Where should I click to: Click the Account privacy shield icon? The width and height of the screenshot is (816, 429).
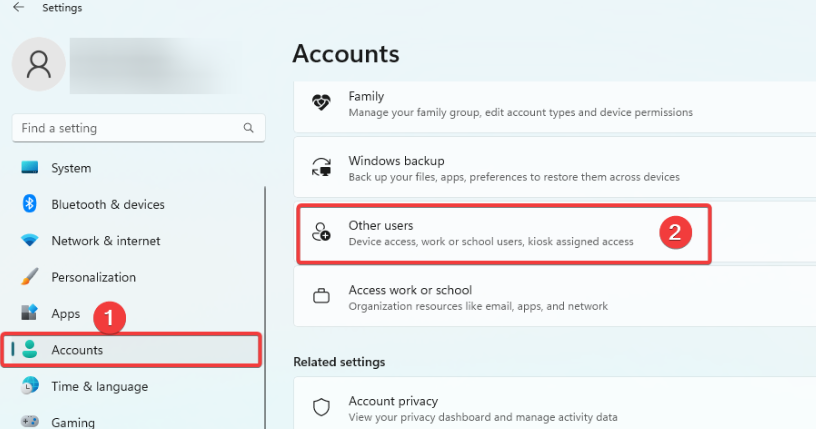321,408
